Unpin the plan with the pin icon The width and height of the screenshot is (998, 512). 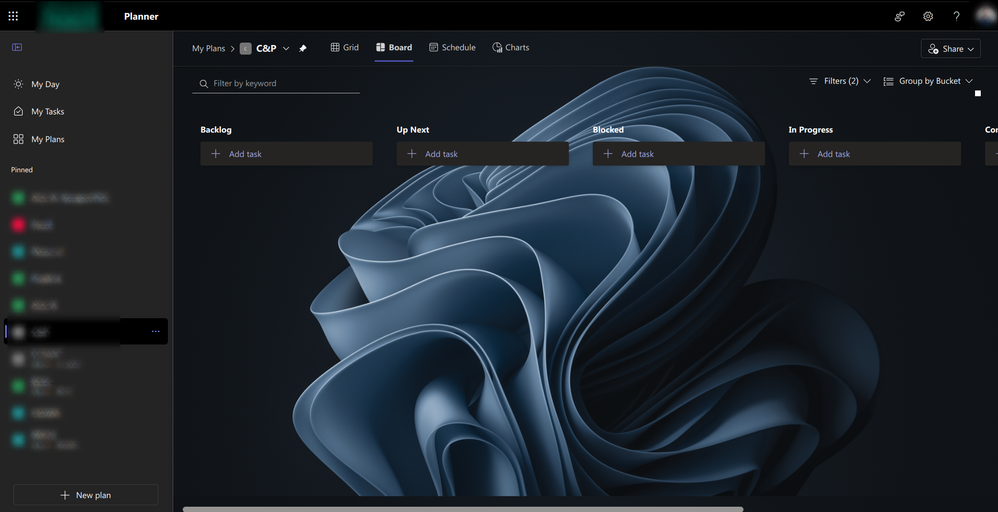coord(303,48)
